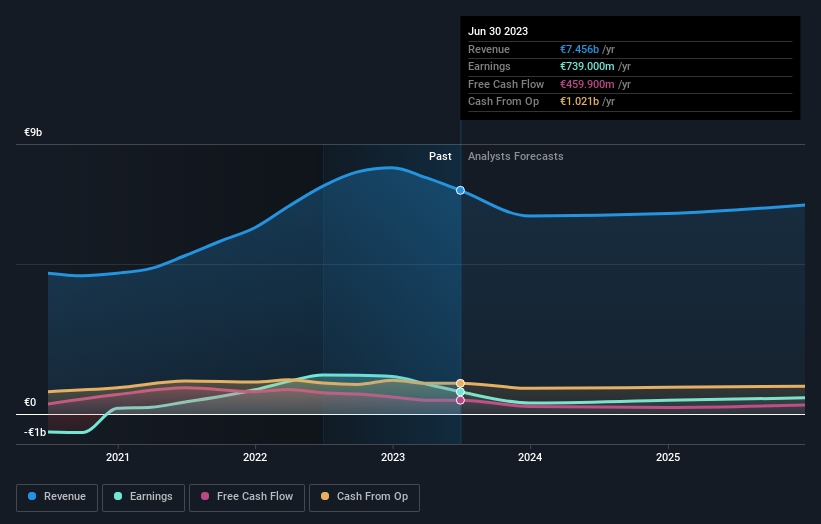Click the 'Analysts Forecasts' label
This screenshot has height=524, width=821.
516,157
